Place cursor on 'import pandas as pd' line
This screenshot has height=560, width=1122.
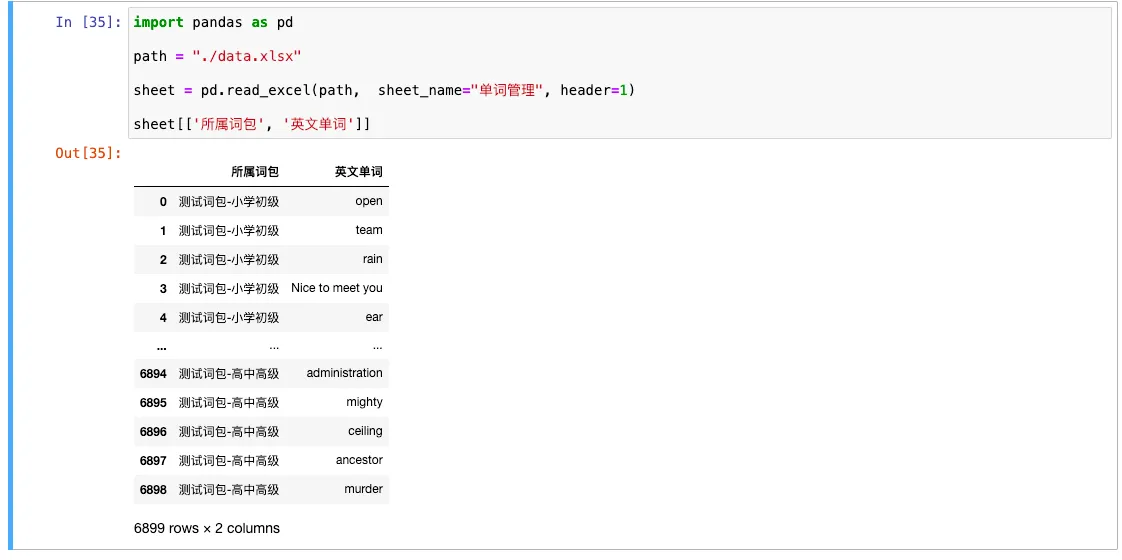pos(213,22)
